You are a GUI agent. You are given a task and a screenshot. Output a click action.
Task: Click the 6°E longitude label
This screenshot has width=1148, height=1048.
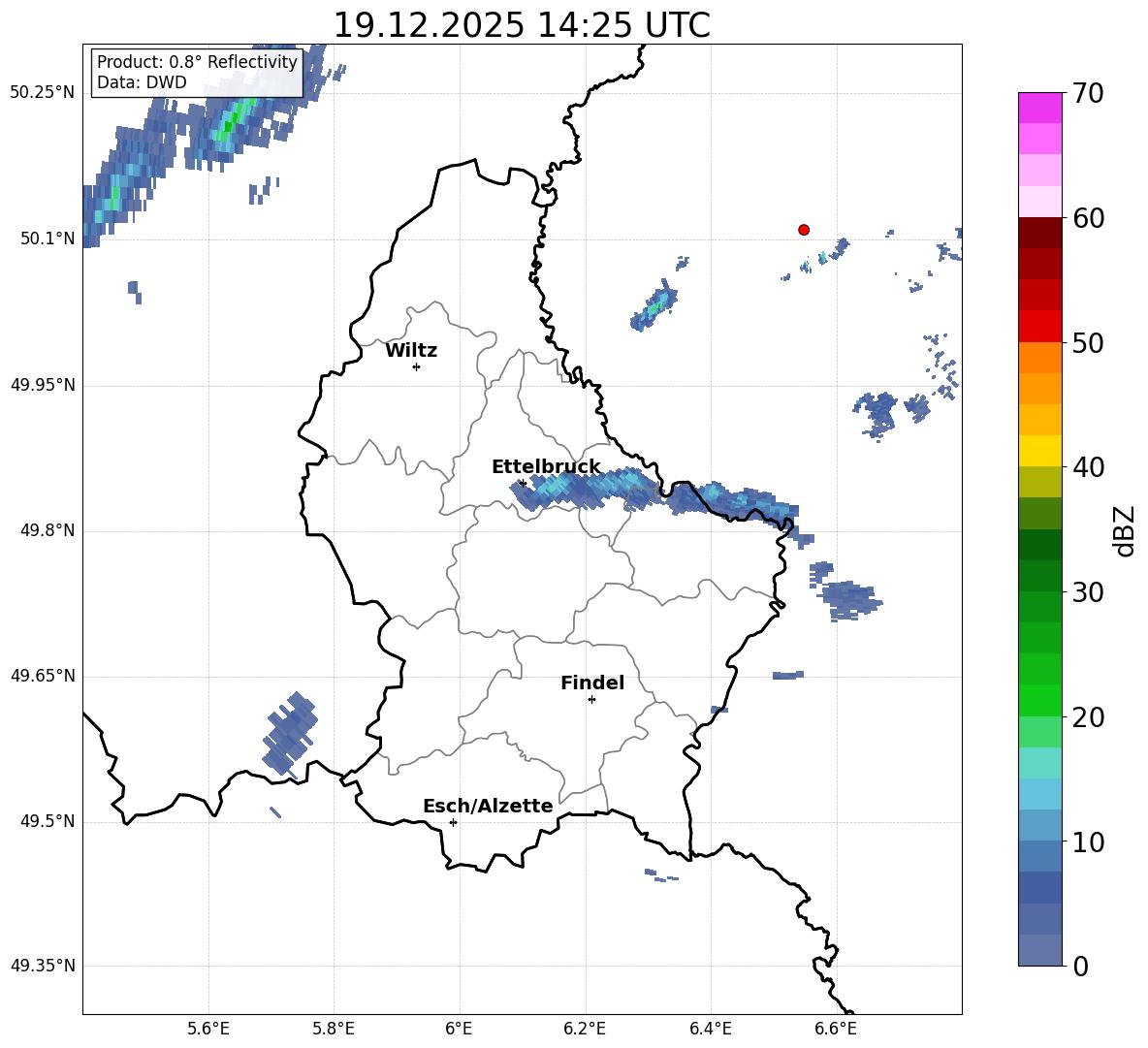[x=459, y=1029]
